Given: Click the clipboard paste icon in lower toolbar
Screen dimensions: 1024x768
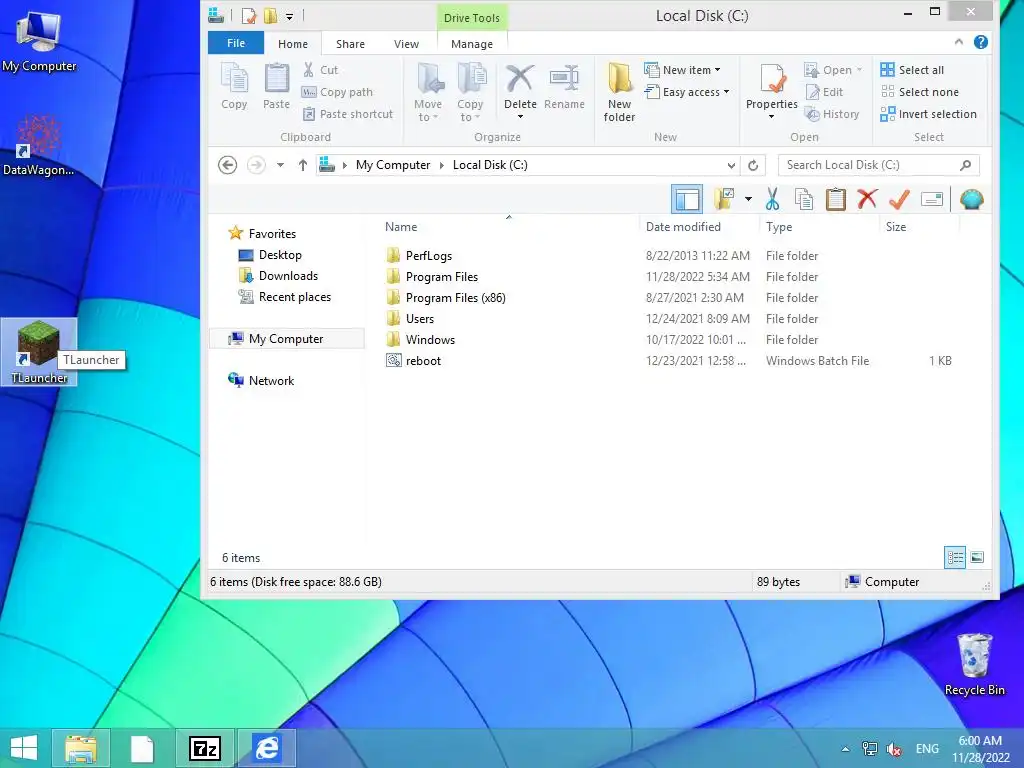Looking at the screenshot, I should (835, 200).
